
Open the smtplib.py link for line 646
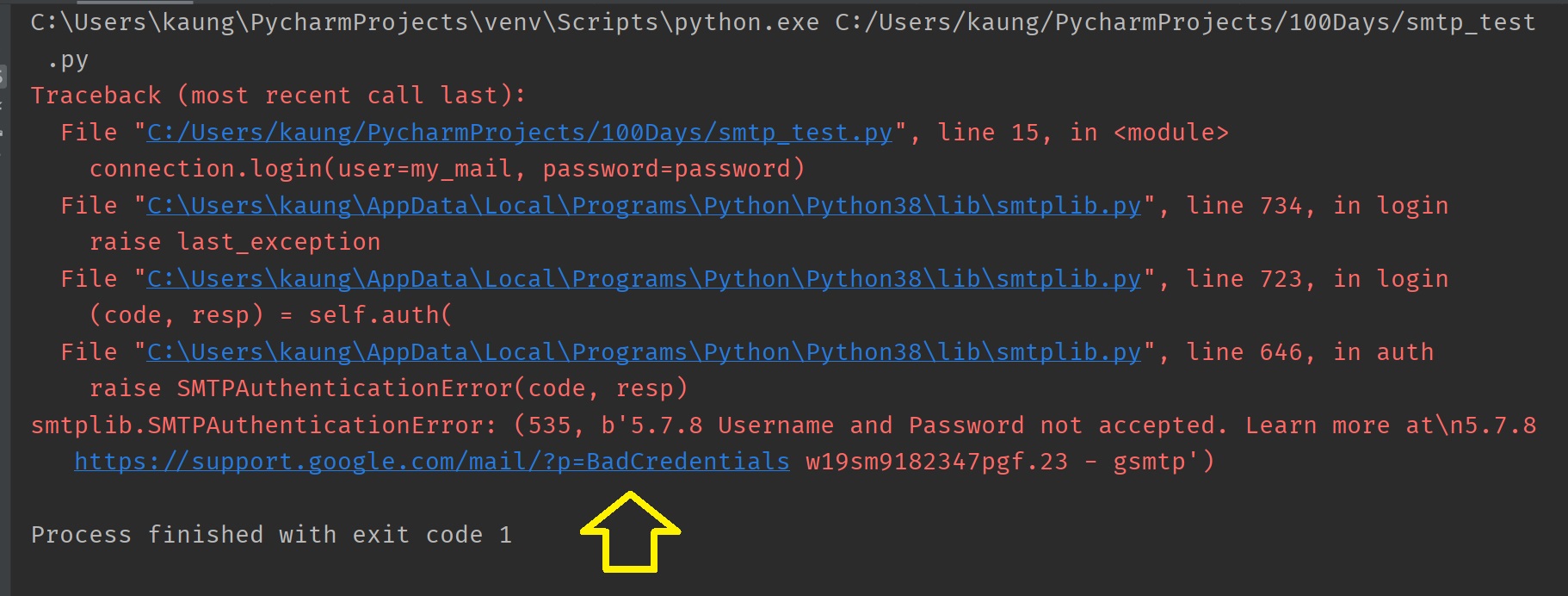click(644, 352)
